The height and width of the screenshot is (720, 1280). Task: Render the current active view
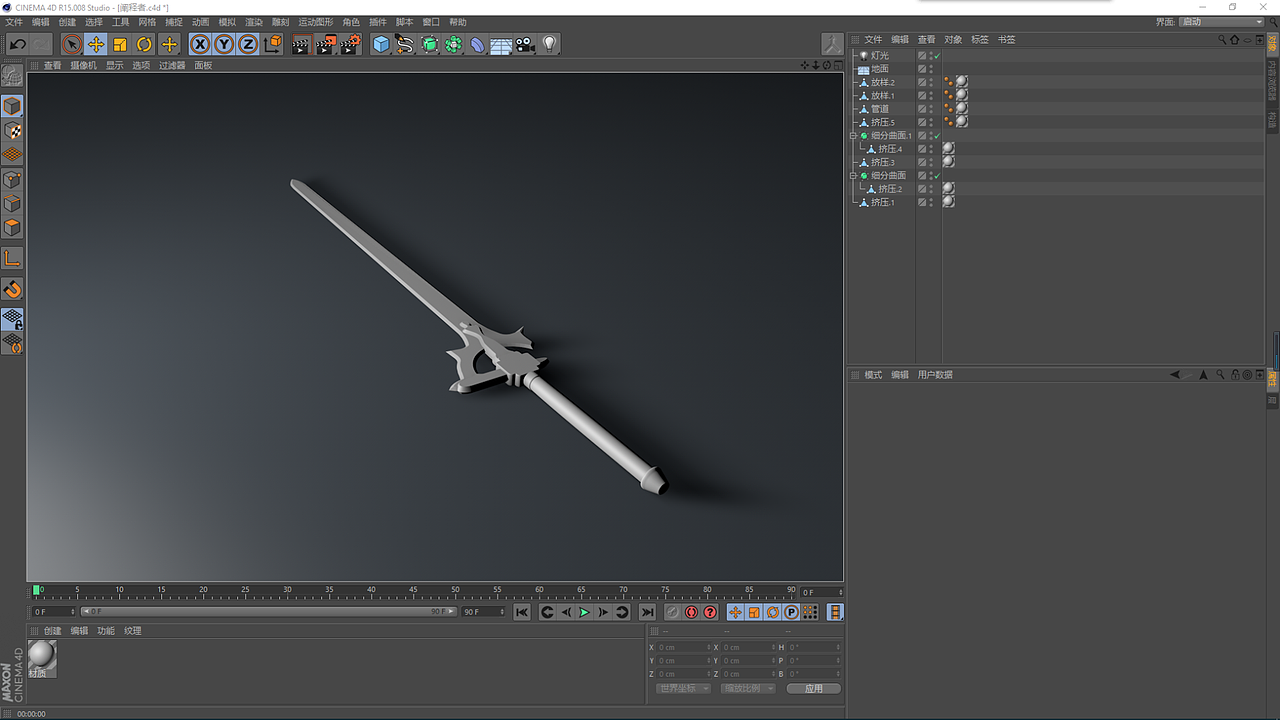pos(301,44)
